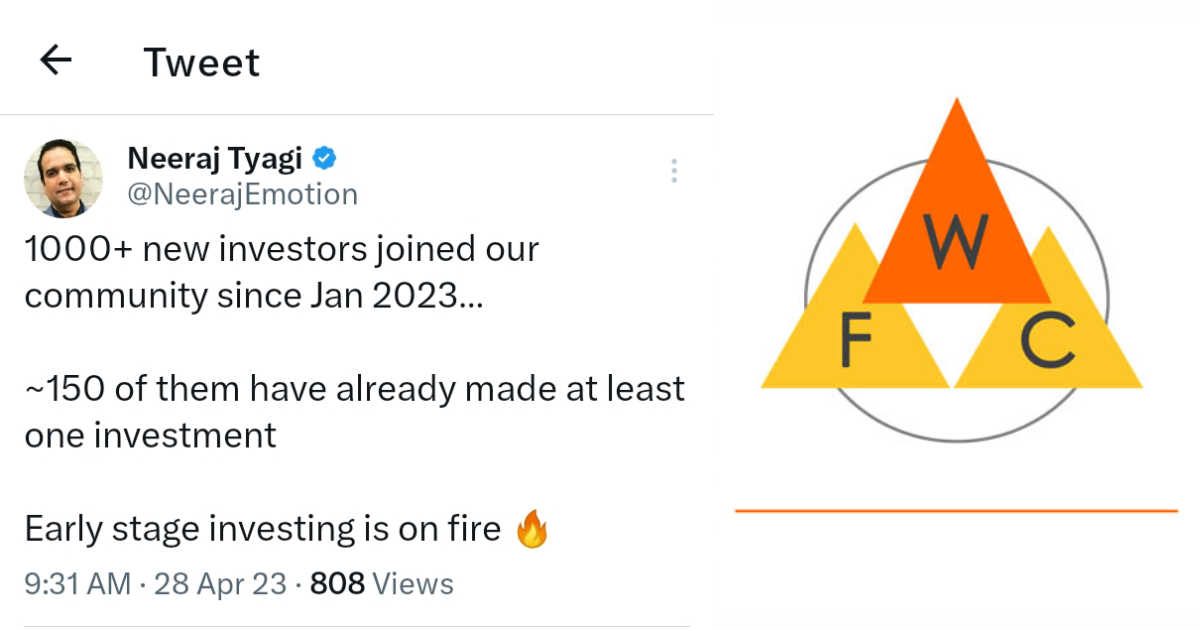Open the three-dot overflow menu on the tweet
This screenshot has height=630, width=1200.
pos(674,170)
